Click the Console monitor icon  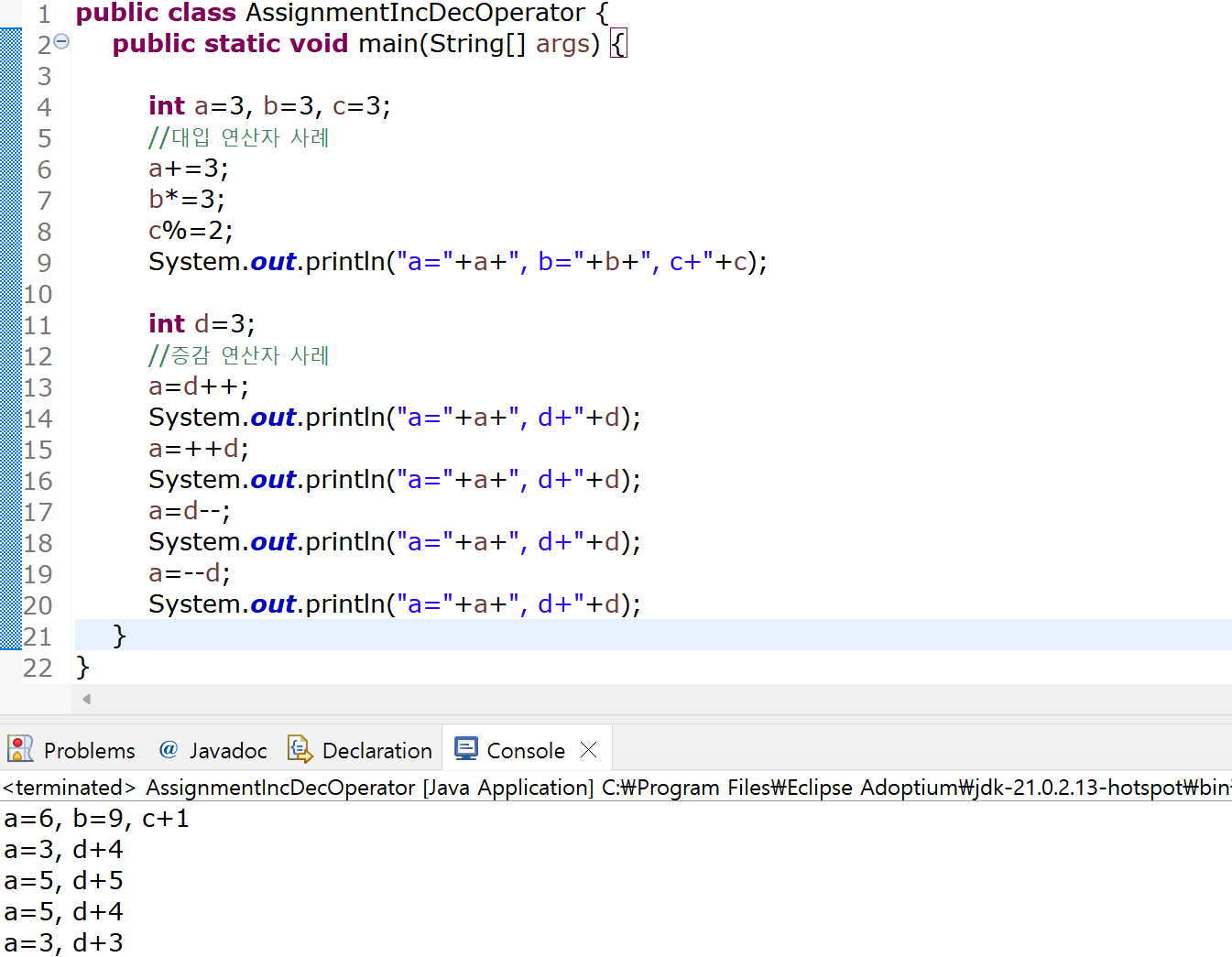pyautogui.click(x=466, y=749)
